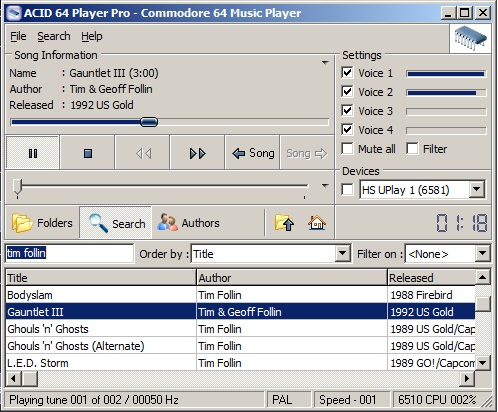498x412 pixels.
Task: Click the Voice 2 level bar
Action: 446,93
